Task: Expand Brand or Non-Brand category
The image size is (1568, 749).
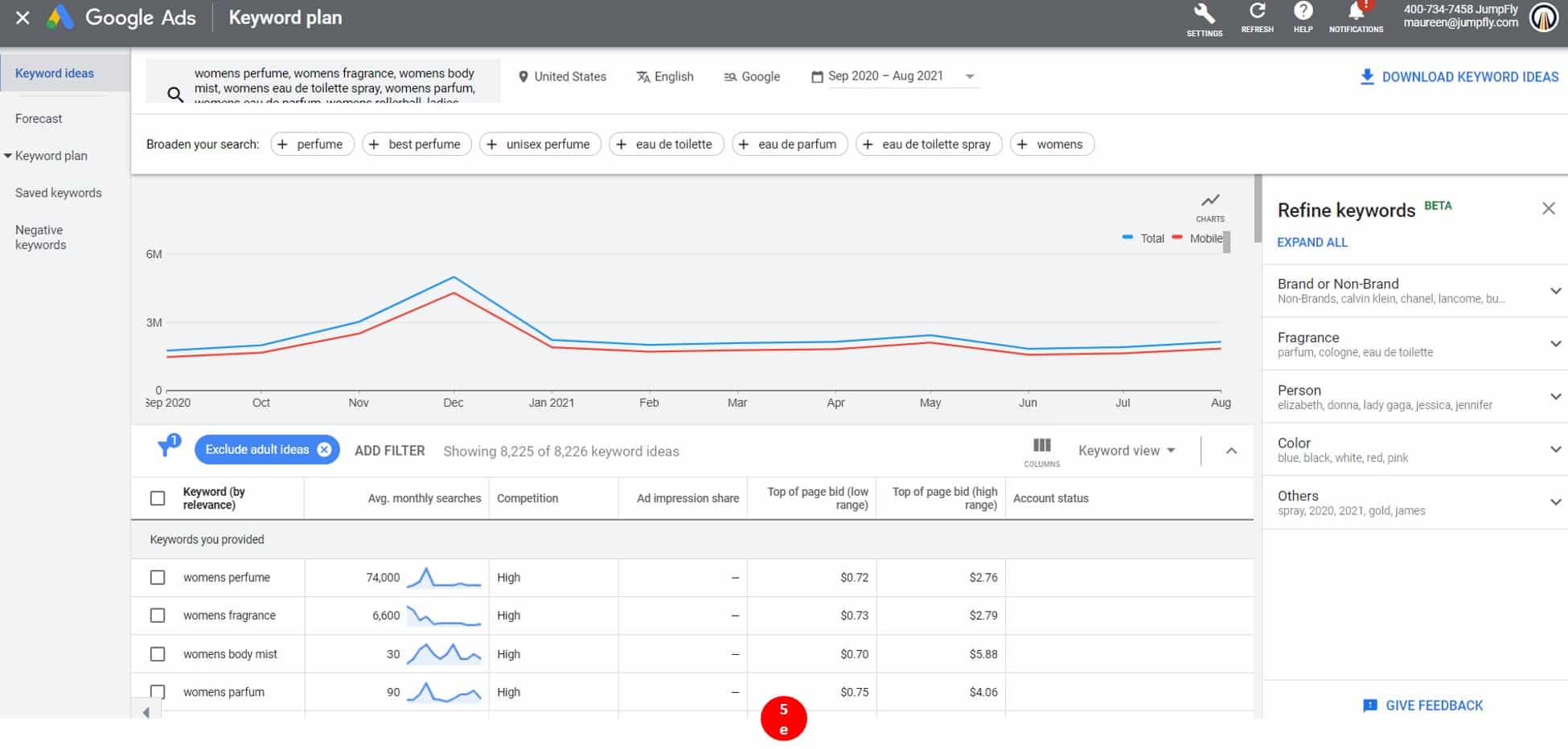Action: click(x=1555, y=291)
